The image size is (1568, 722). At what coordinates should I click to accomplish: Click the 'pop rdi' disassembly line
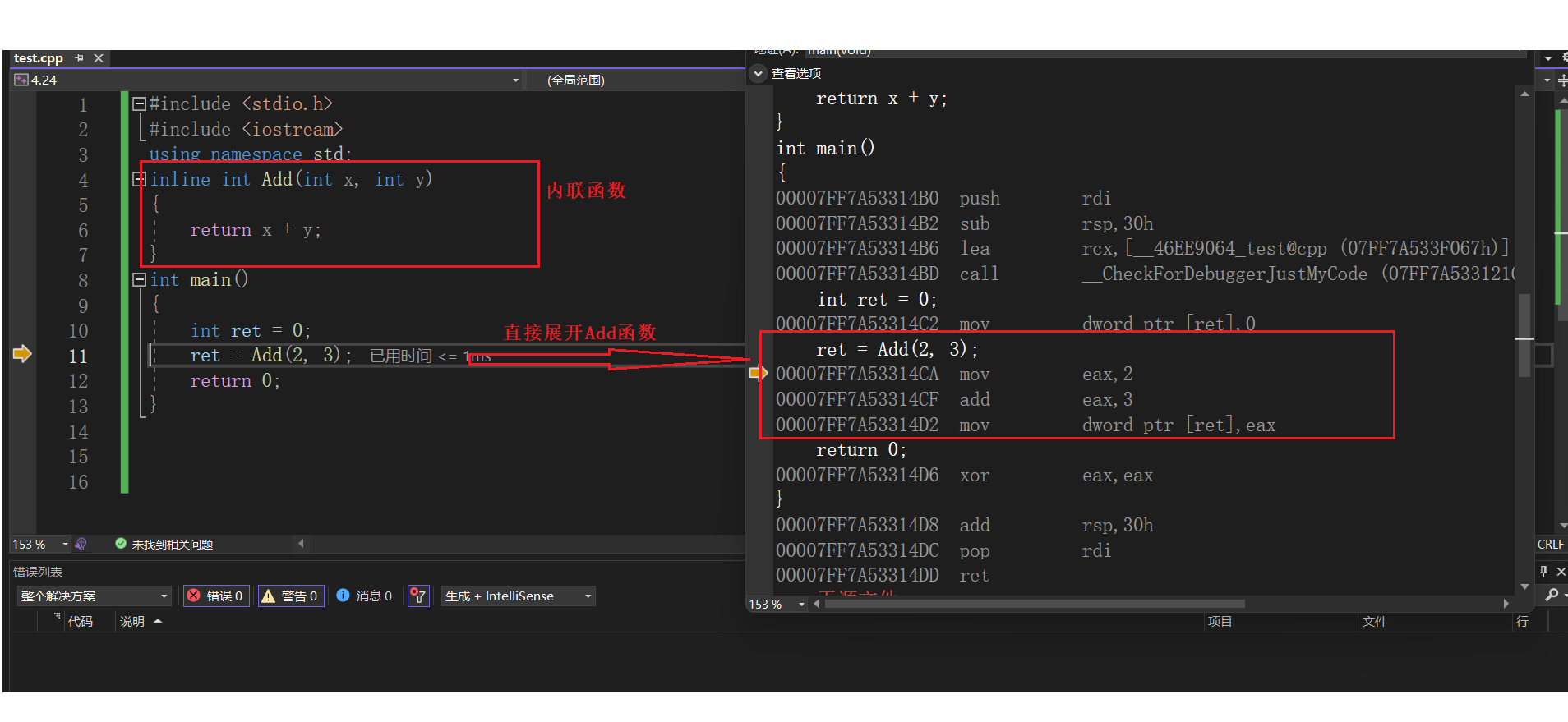943,551
